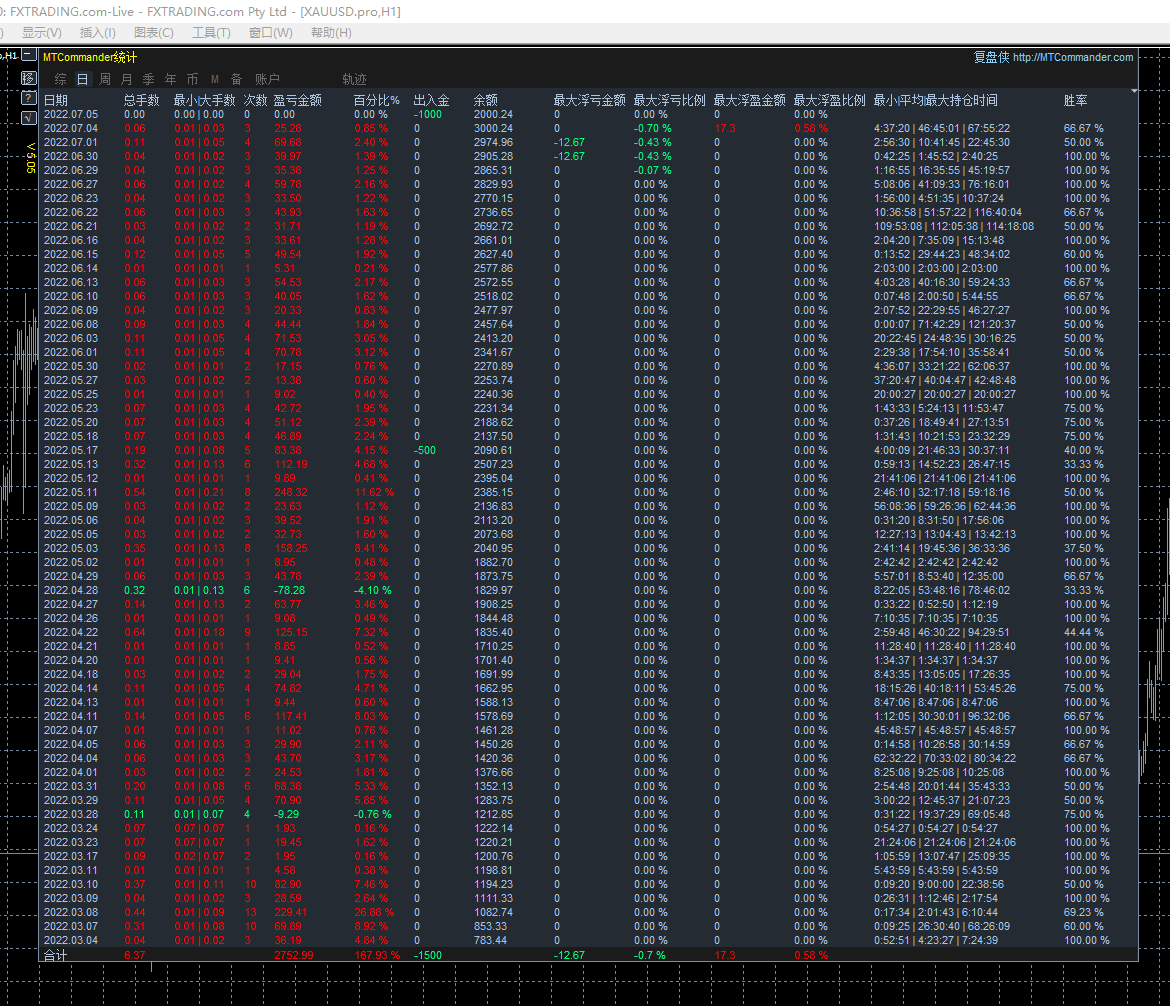The width and height of the screenshot is (1170, 1006).
Task: Toggle the √ checkmark button
Action: click(28, 117)
